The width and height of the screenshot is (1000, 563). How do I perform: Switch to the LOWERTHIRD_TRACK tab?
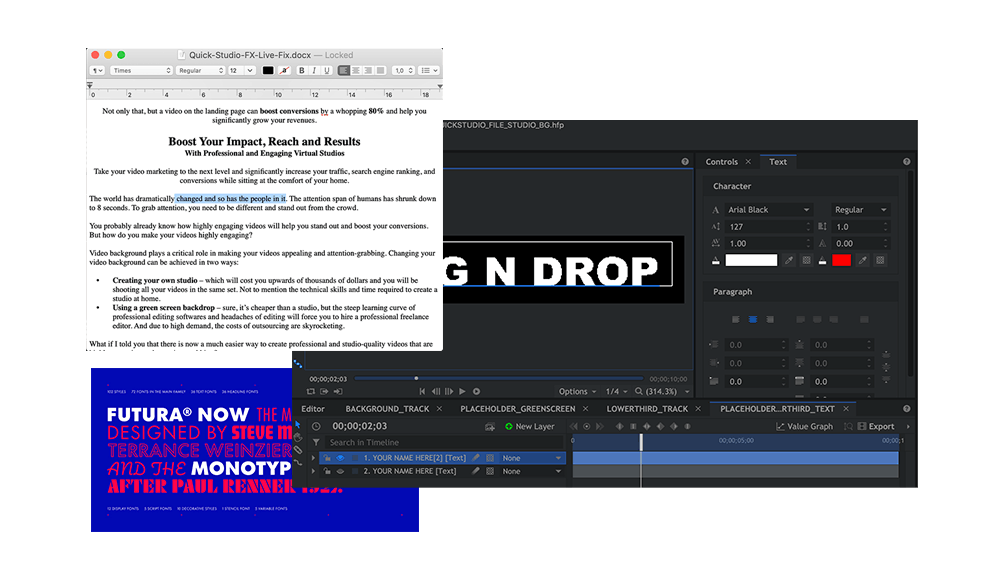647,409
